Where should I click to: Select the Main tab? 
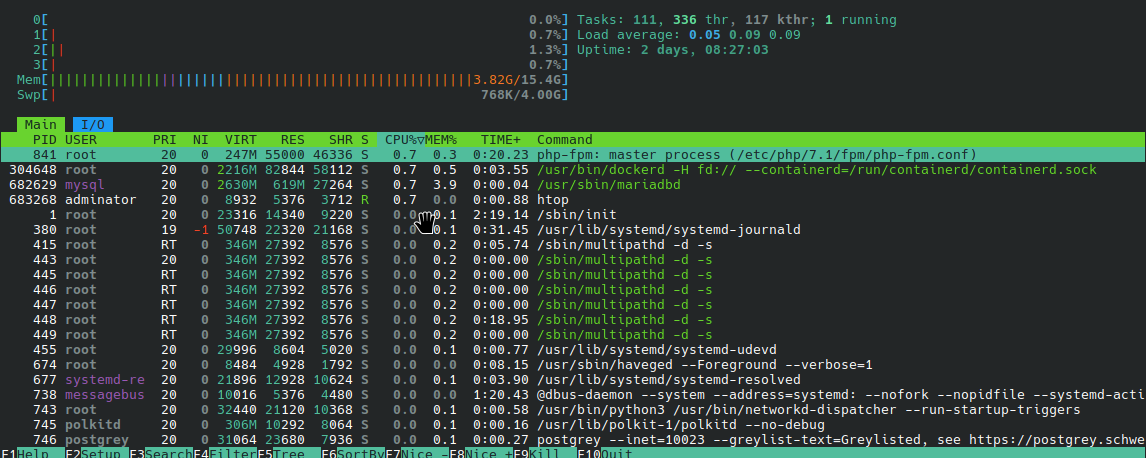click(x=40, y=125)
